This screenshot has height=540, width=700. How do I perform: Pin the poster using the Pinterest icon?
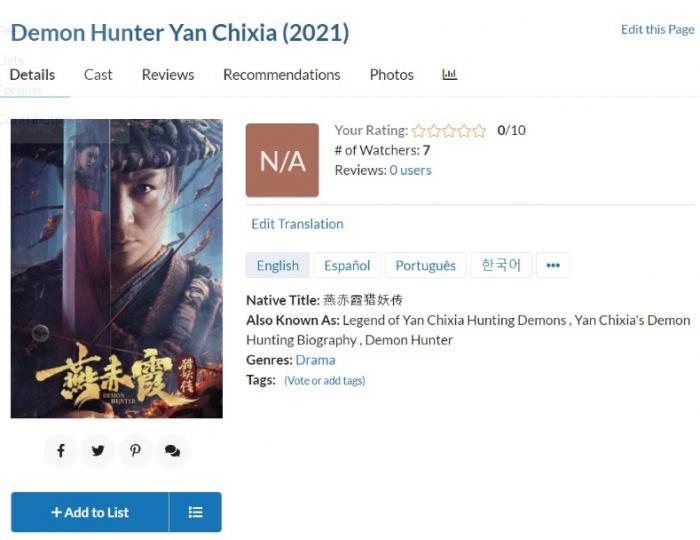click(x=135, y=451)
